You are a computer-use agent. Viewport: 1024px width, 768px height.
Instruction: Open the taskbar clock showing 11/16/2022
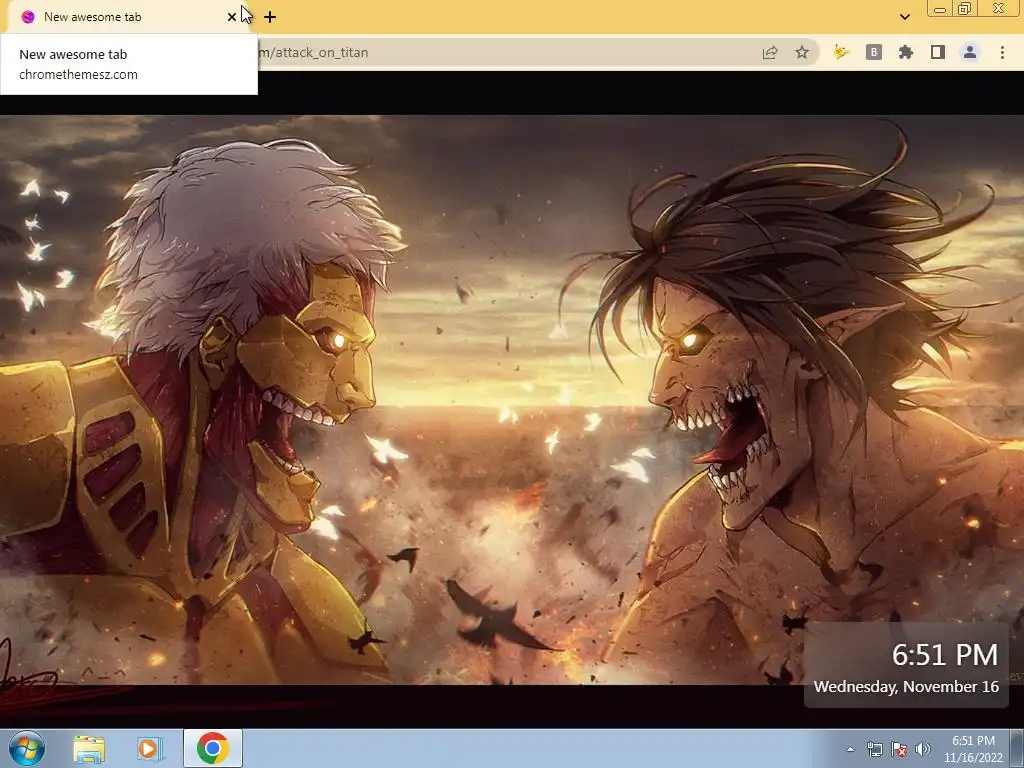coord(973,749)
